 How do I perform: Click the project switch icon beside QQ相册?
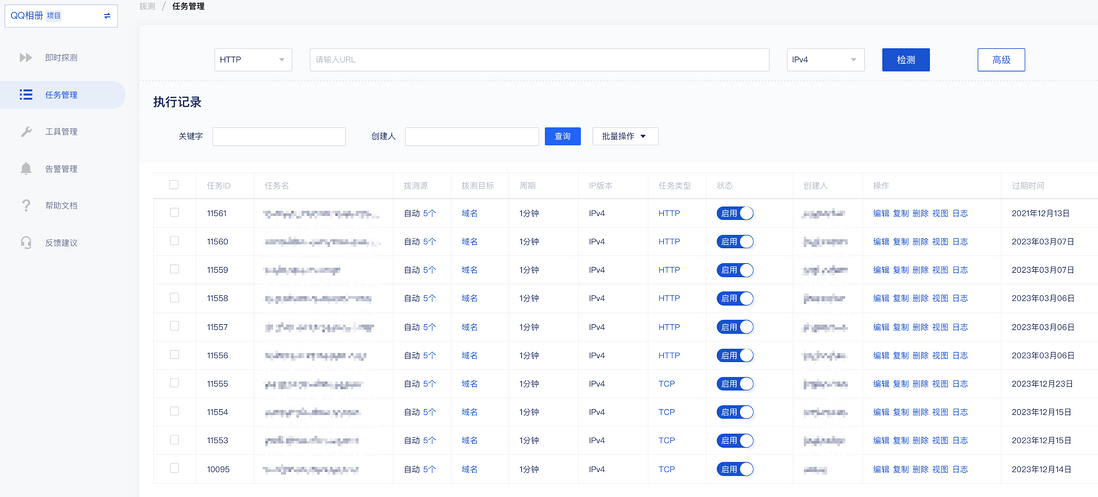click(x=107, y=15)
